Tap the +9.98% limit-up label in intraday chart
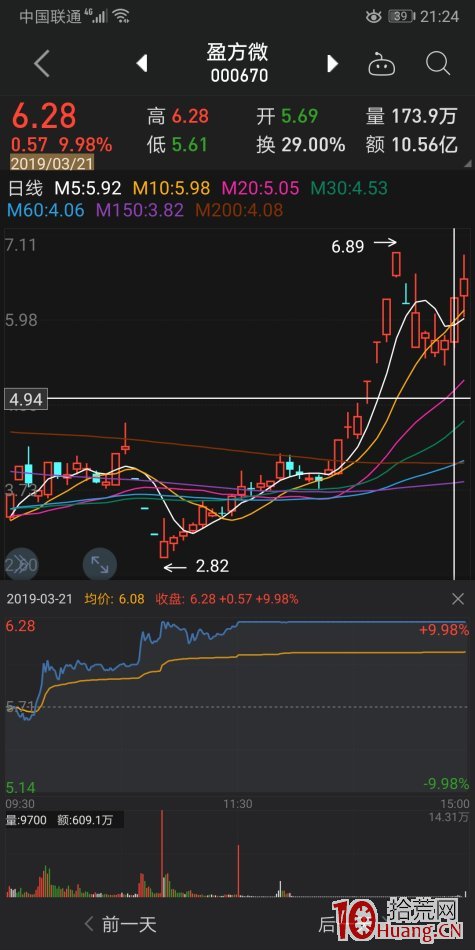This screenshot has height=950, width=475. point(444,630)
